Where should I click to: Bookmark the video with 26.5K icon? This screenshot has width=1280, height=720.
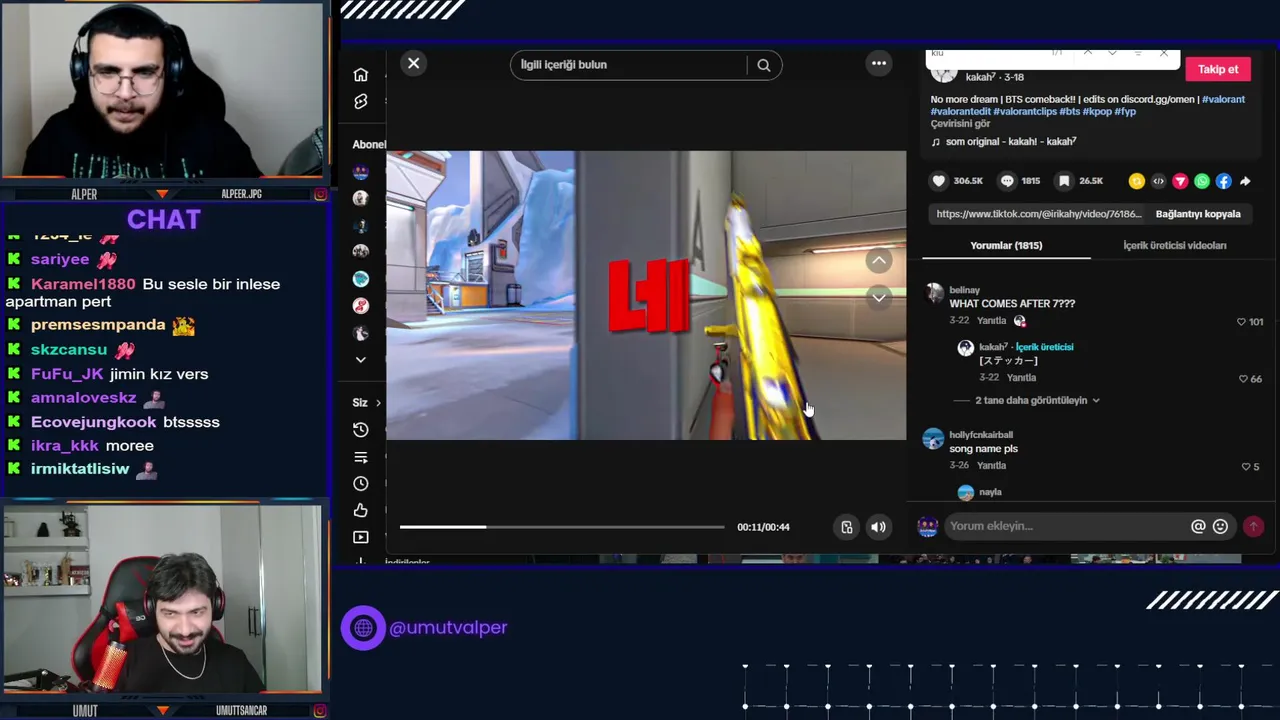point(1064,181)
